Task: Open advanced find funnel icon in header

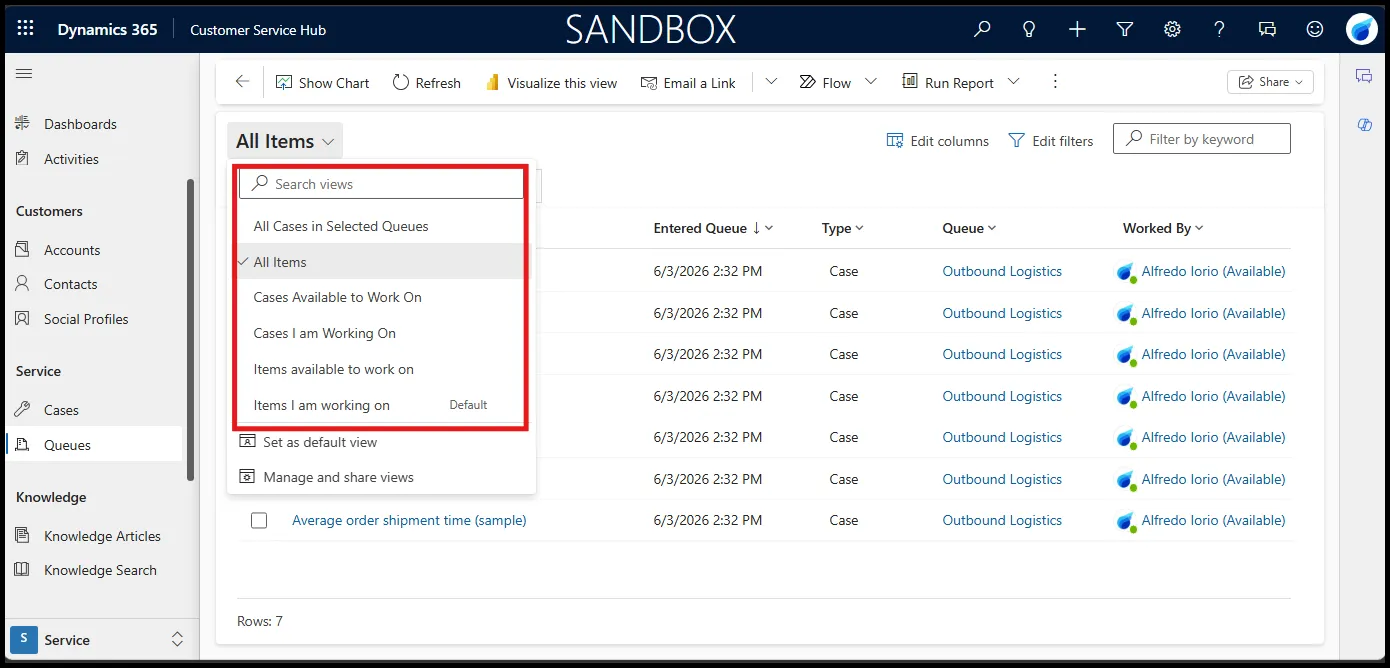Action: pos(1125,29)
